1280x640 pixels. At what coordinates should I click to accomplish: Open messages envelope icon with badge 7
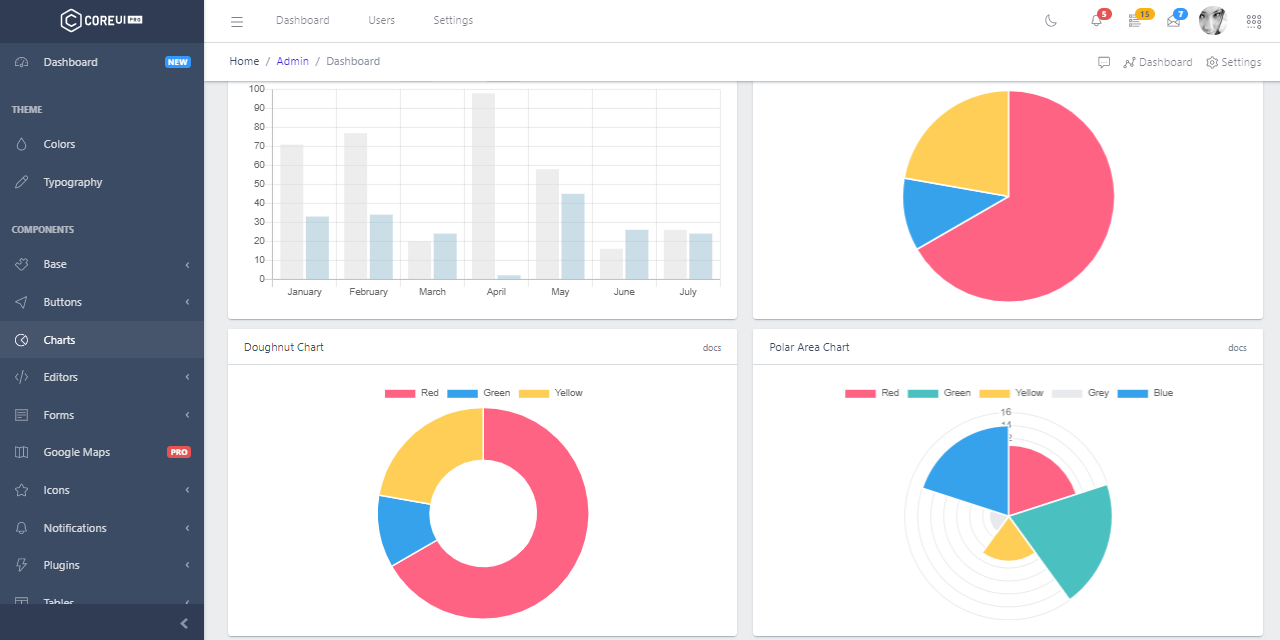click(1174, 21)
